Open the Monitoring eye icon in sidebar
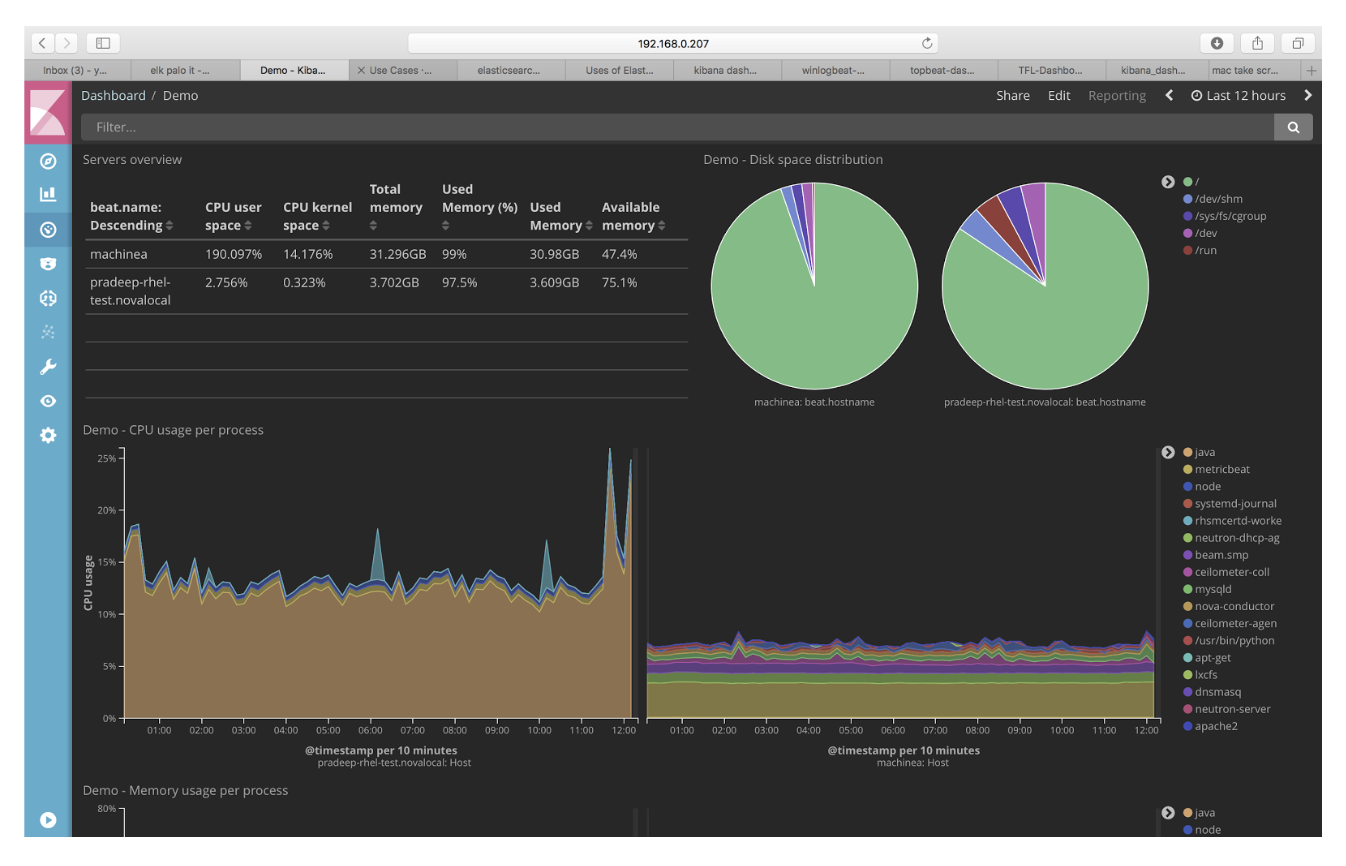This screenshot has height=866, width=1346. (48, 401)
